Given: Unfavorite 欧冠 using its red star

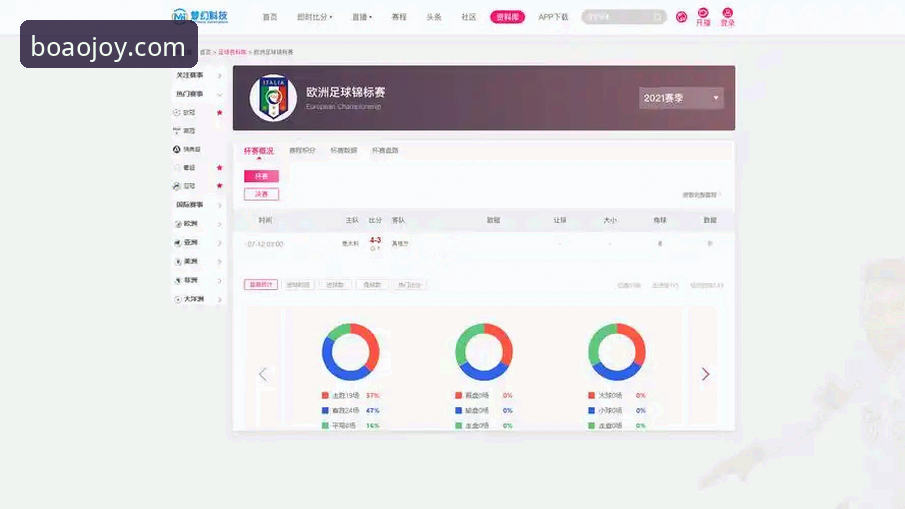Looking at the screenshot, I should click(x=219, y=113).
